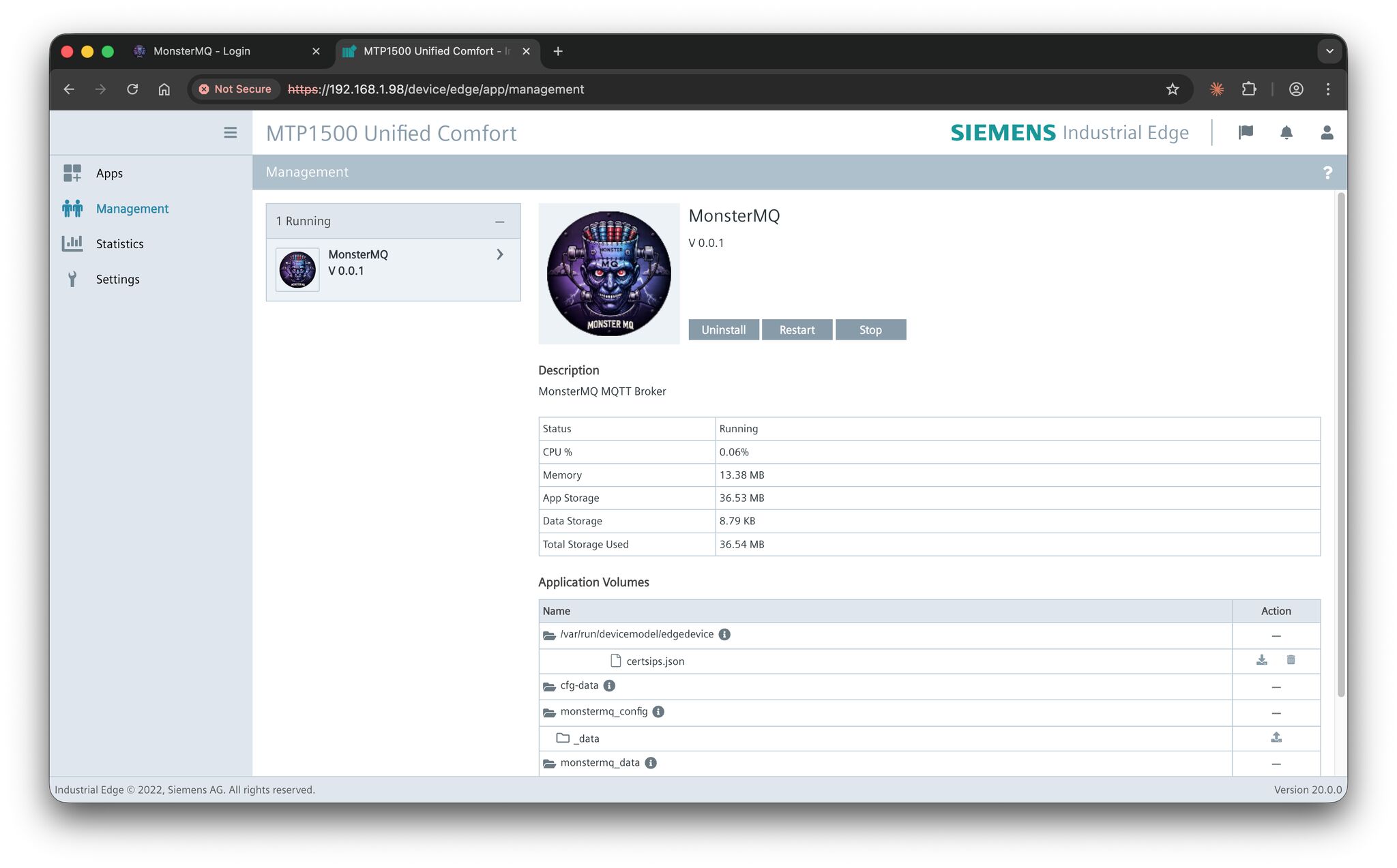1397x868 pixels.
Task: Open the browser tab list dropdown
Action: (1329, 51)
